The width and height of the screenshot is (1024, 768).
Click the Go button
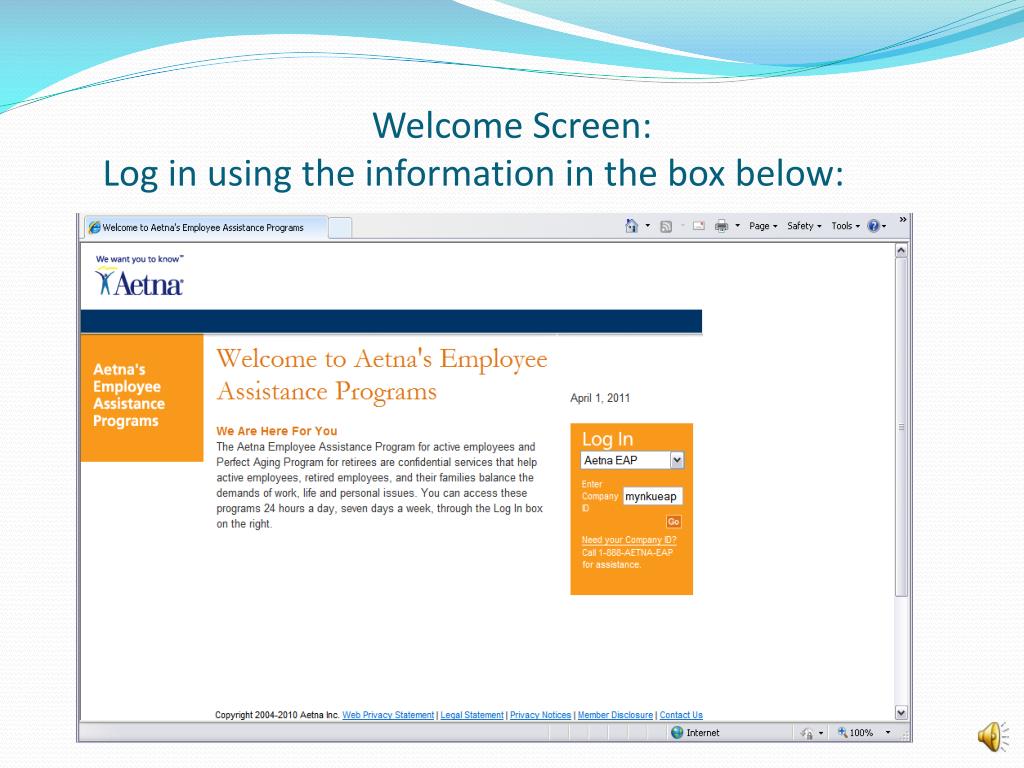[x=673, y=522]
